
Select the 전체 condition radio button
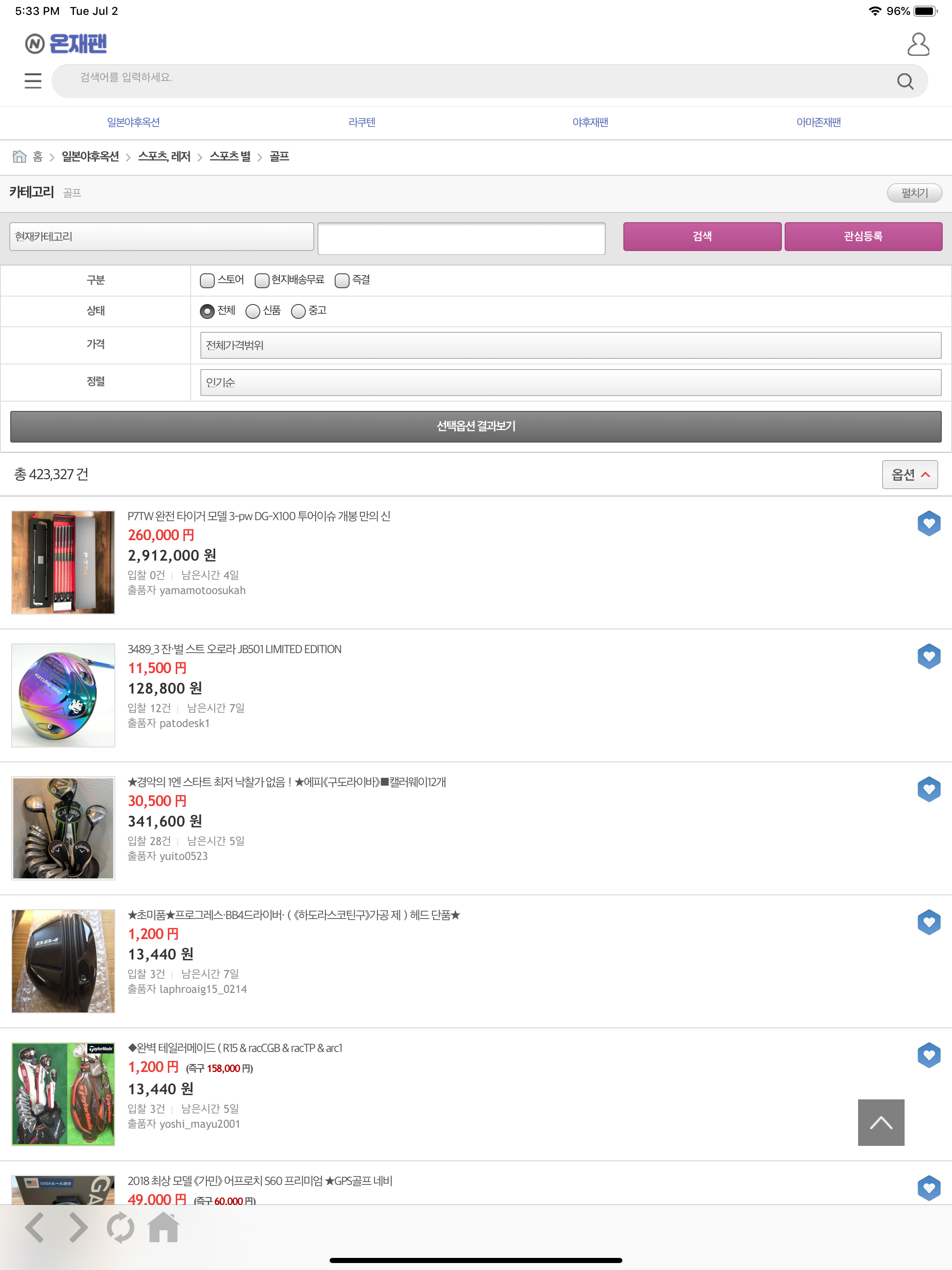click(207, 311)
